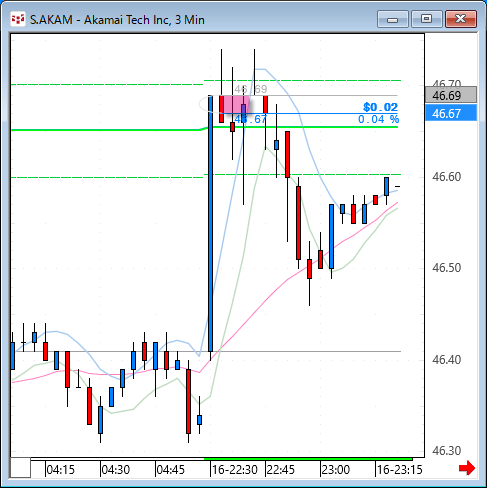Click the 04:30 time axis label
487x488 pixels.
pos(115,470)
